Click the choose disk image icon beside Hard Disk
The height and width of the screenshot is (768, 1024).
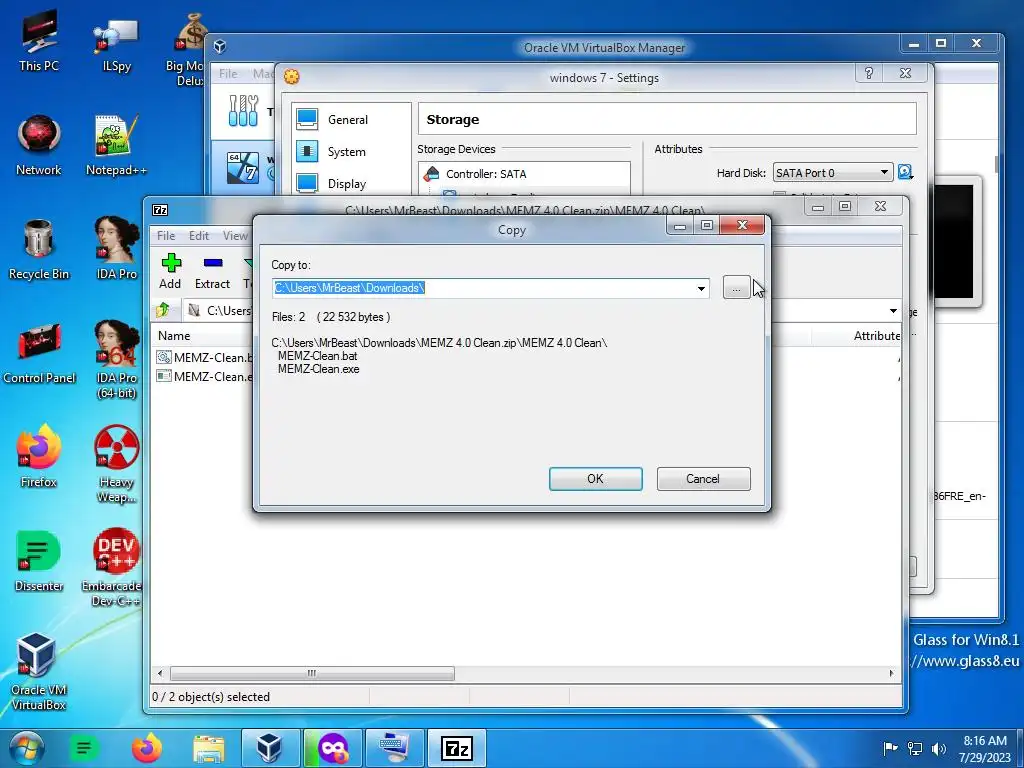coord(905,172)
